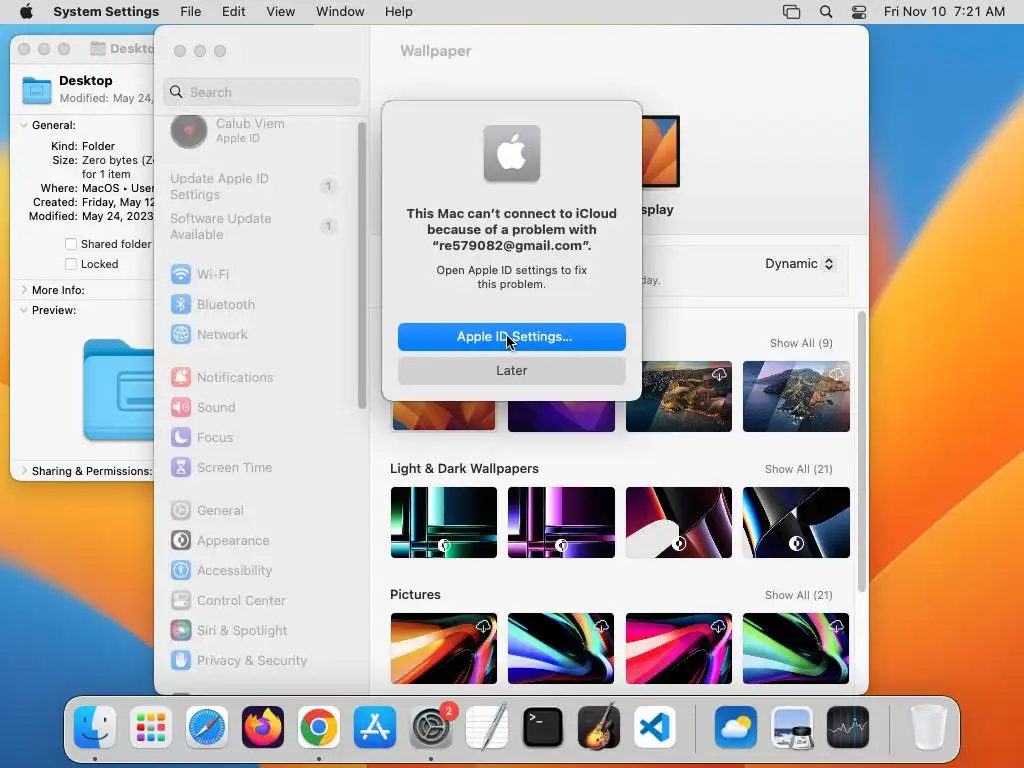Open Sound settings in sidebar
Image resolution: width=1024 pixels, height=768 pixels.
(203, 408)
